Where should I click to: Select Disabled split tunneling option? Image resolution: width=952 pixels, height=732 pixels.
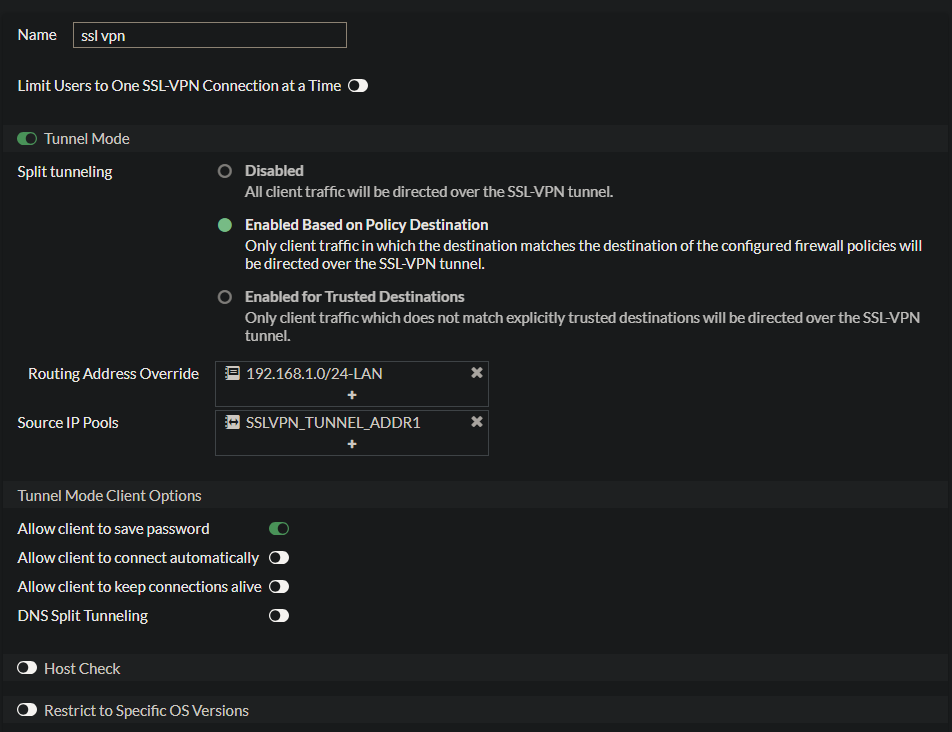[225, 171]
